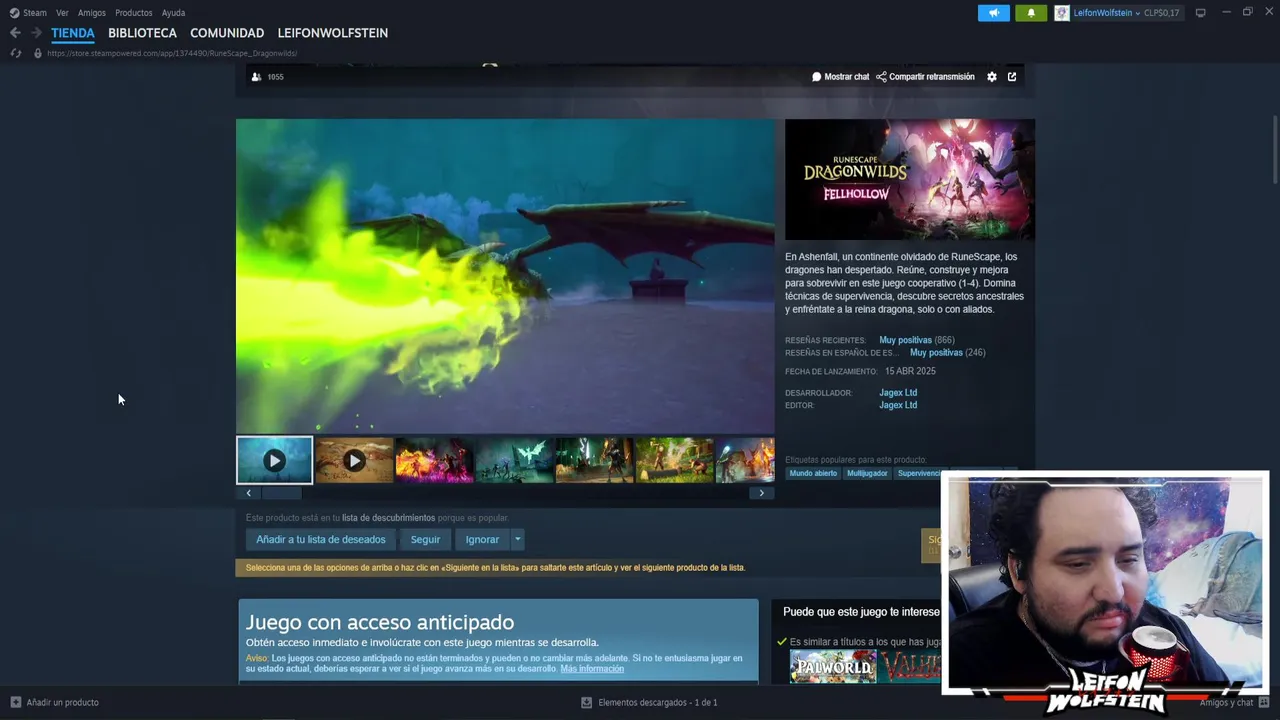Open the Jagex Ltd developer link
The height and width of the screenshot is (720, 1280).
pos(898,393)
